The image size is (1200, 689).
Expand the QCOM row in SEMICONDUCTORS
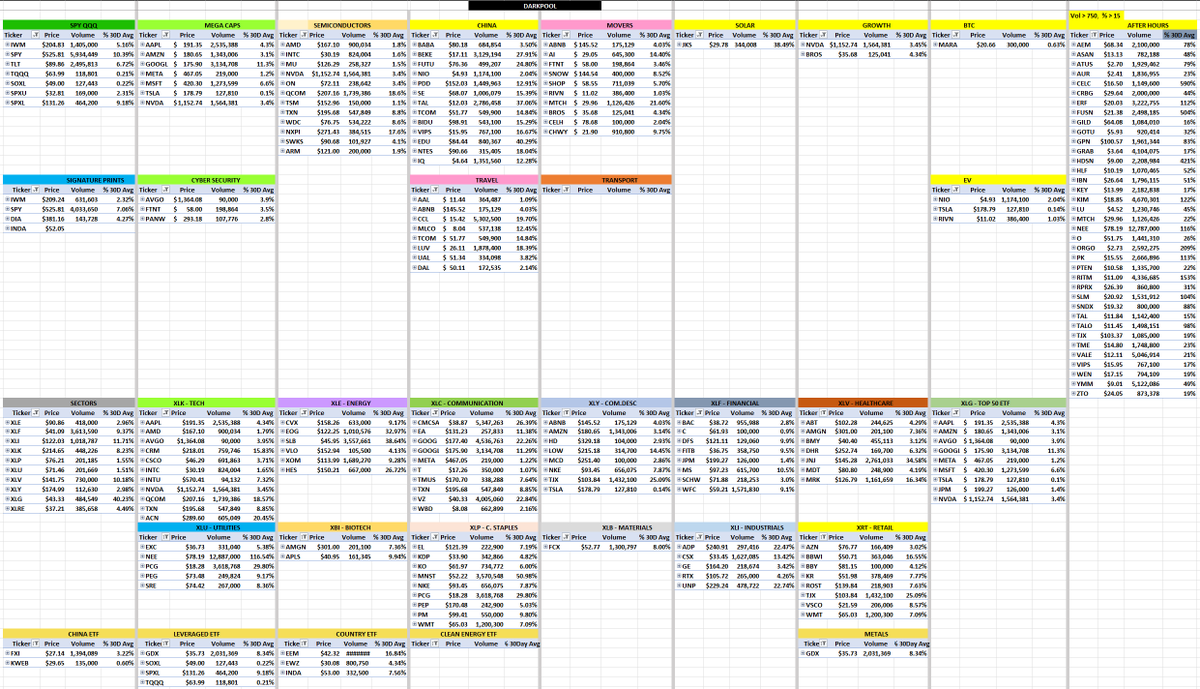282,91
